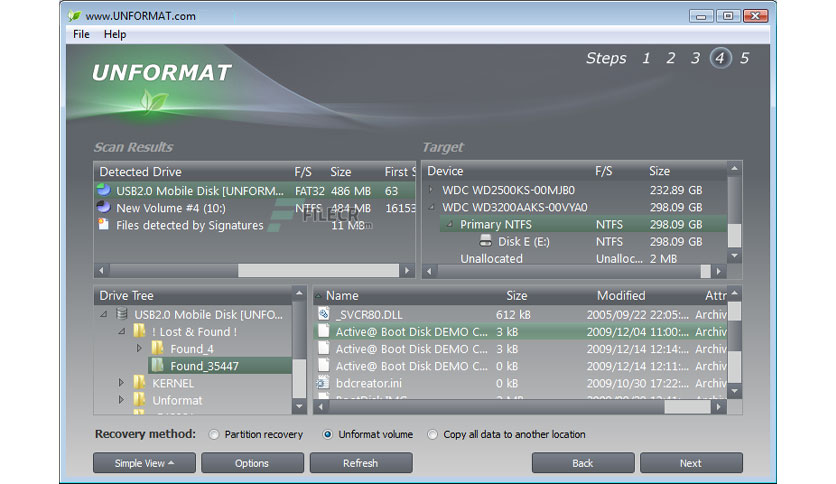The width and height of the screenshot is (836, 484).
Task: Go to step 5
Action: pos(744,58)
